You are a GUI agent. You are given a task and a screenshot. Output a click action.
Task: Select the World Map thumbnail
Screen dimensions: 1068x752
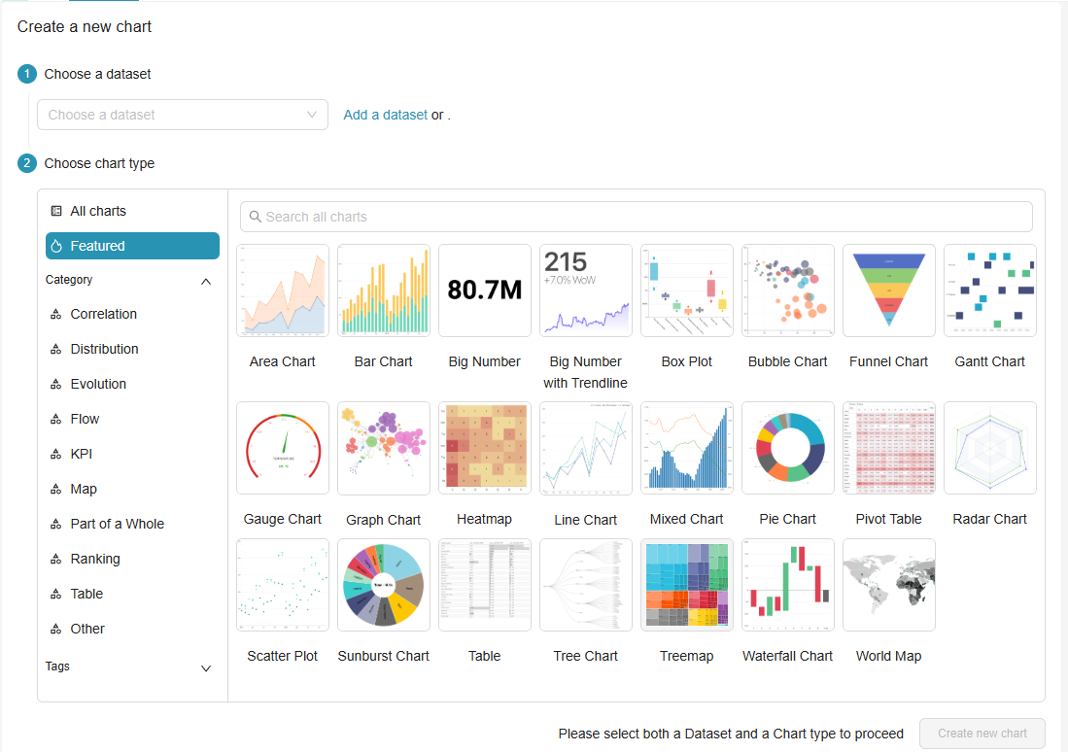coord(889,585)
